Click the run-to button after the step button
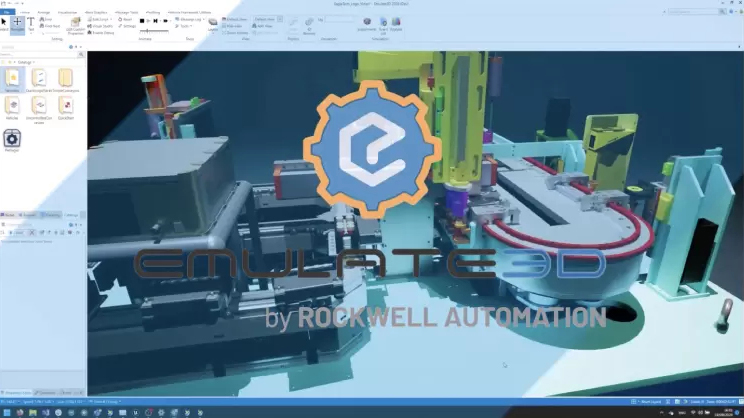This screenshot has width=744, height=418. (166, 21)
